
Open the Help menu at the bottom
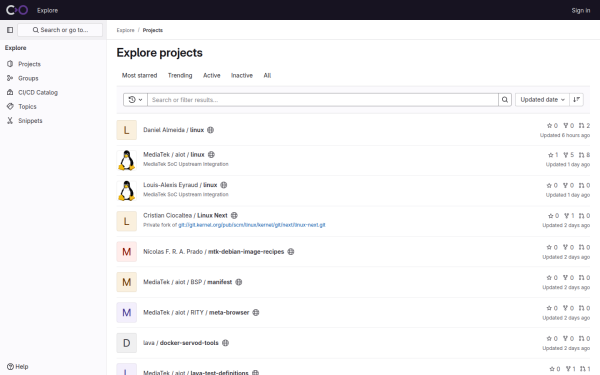(18, 367)
